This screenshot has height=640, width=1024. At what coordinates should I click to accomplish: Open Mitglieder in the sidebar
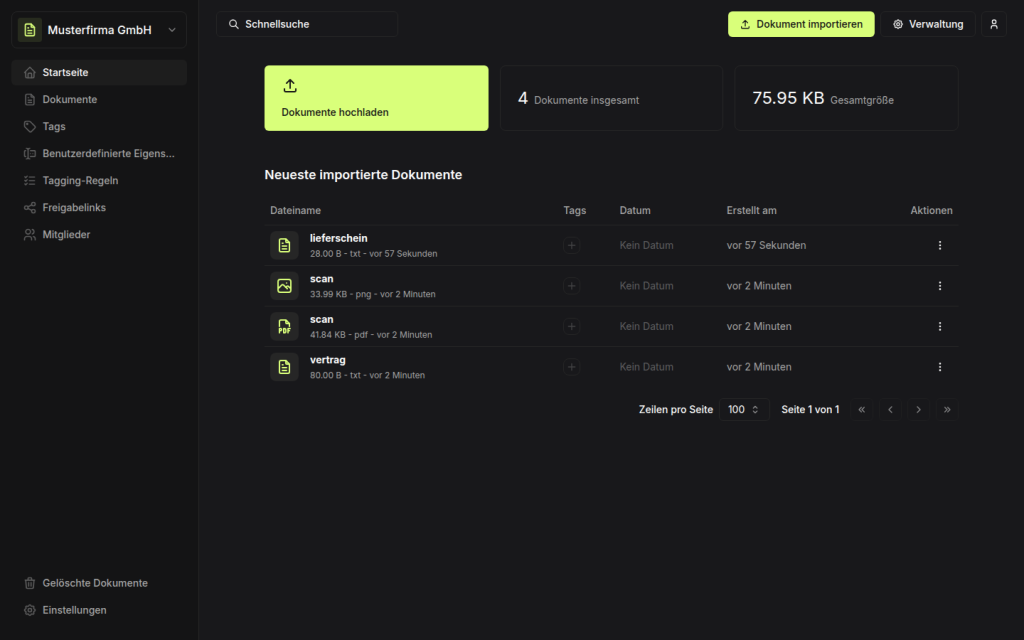[x=99, y=234]
